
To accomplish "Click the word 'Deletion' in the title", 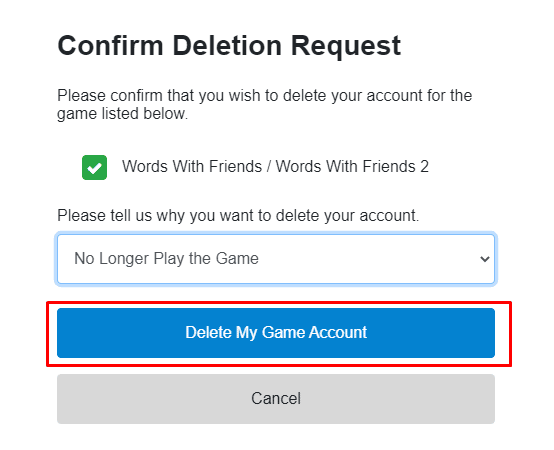I will [x=227, y=45].
